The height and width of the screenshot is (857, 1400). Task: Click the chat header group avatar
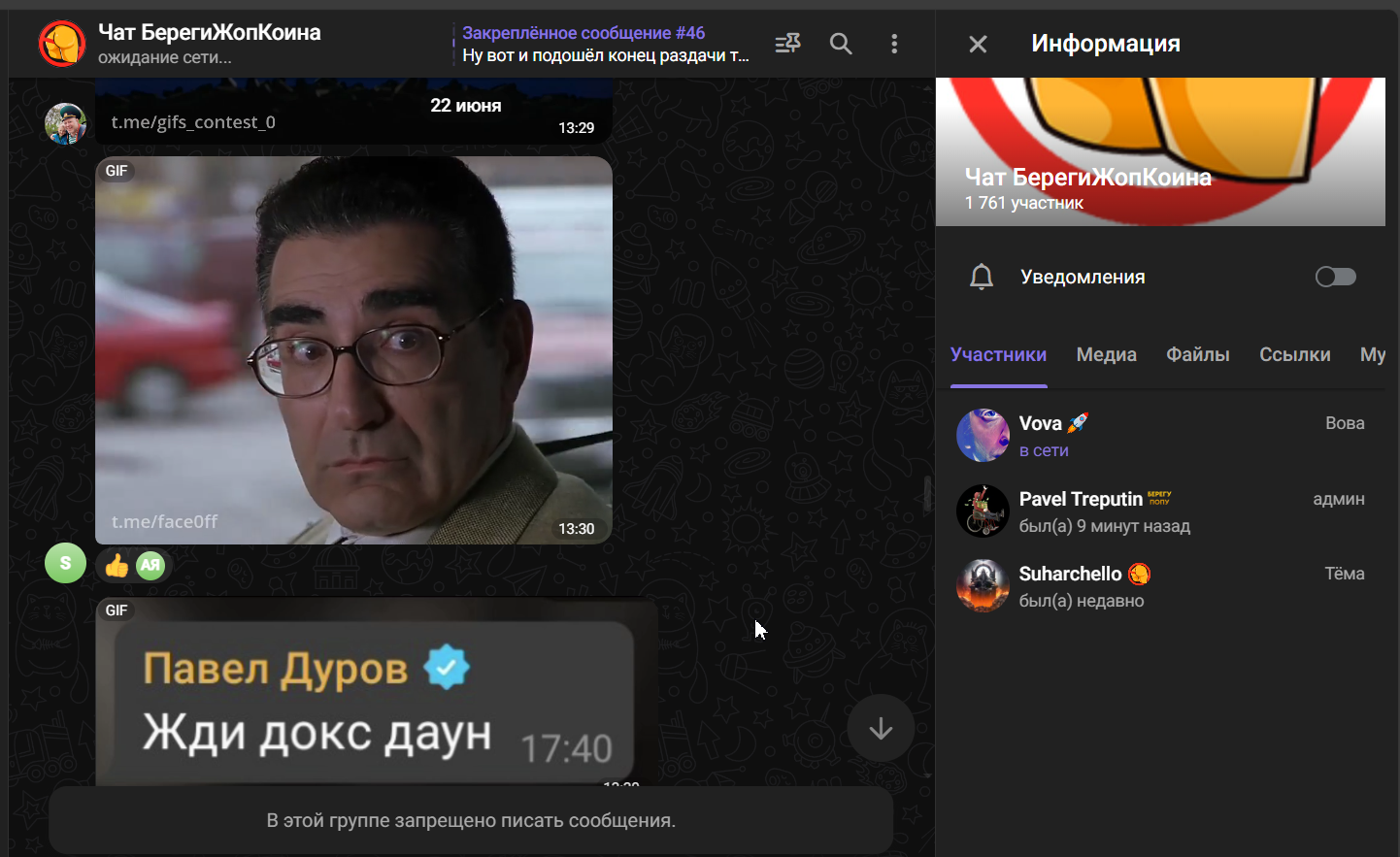(x=62, y=44)
